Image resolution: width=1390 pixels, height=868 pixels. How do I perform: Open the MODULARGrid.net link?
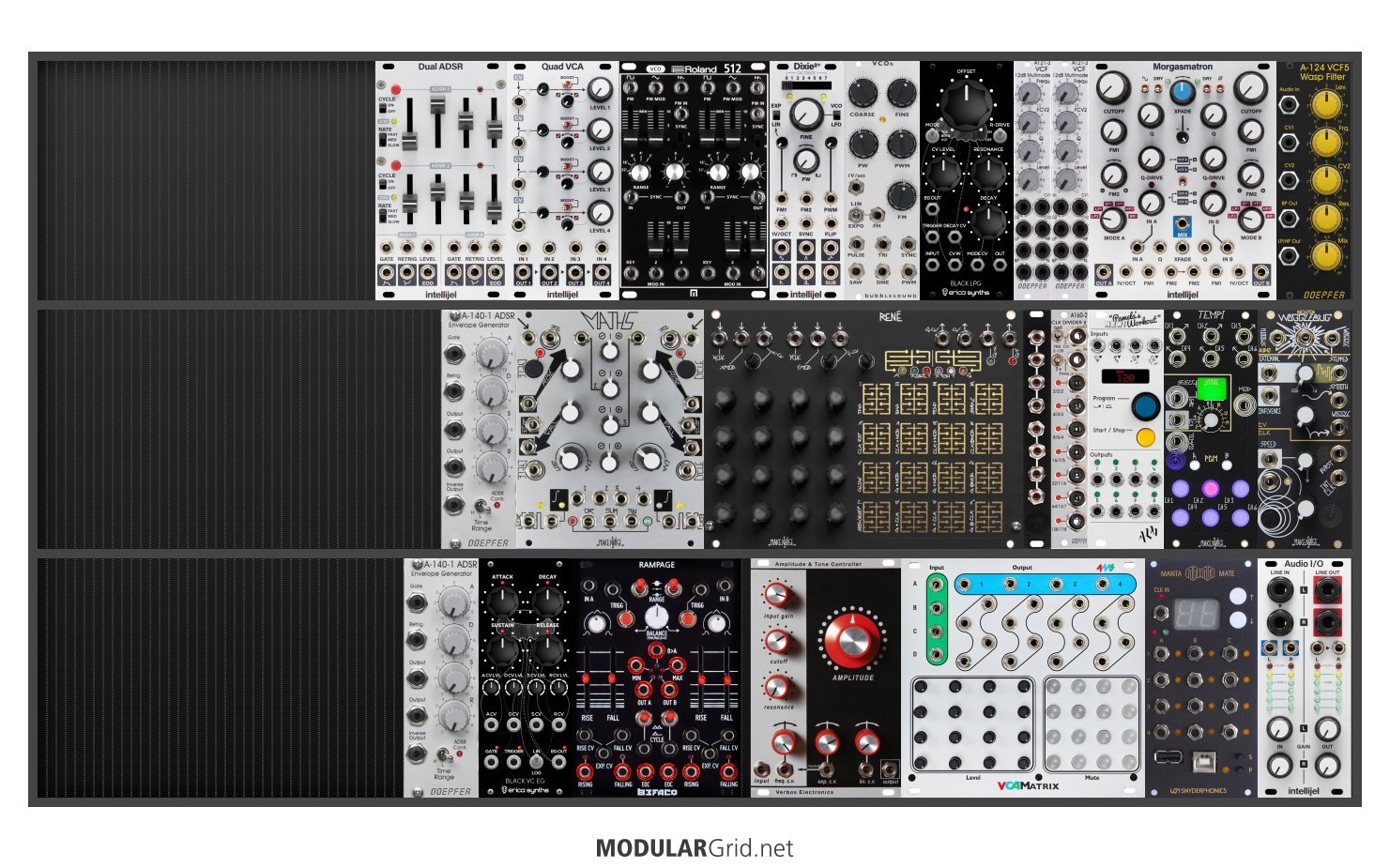(695, 848)
